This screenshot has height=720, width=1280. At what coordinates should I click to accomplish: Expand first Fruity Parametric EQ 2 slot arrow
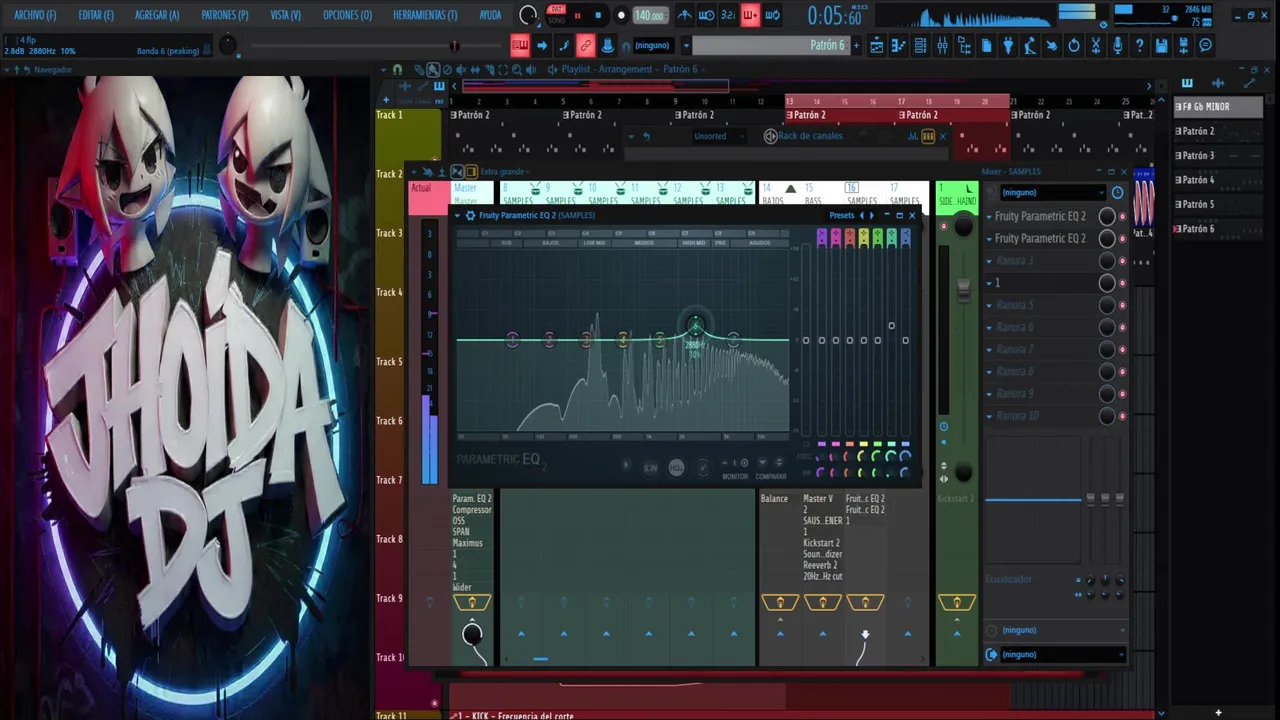(989, 217)
